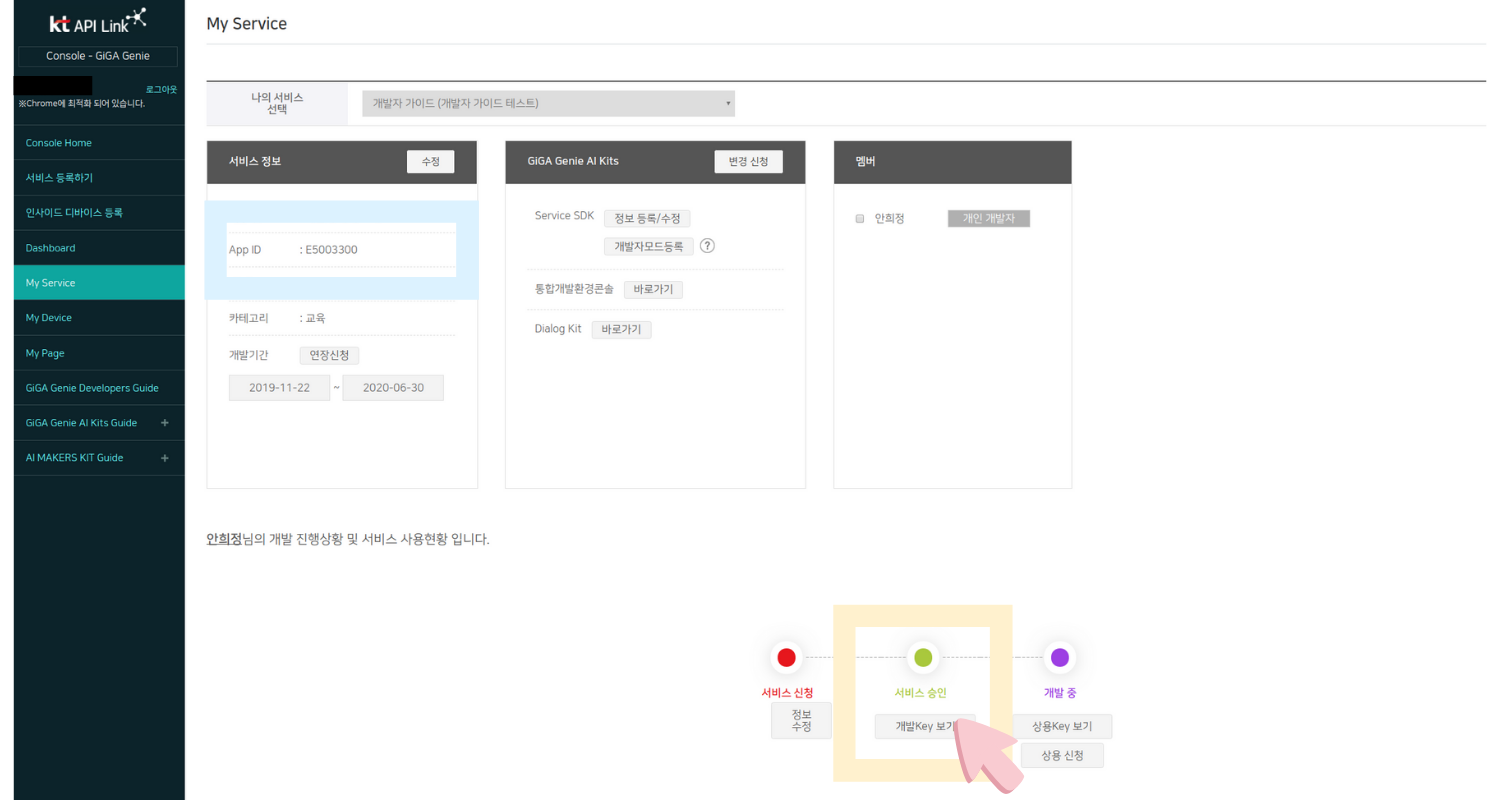
Task: Click 상용Key 보기 button
Action: tap(1062, 726)
